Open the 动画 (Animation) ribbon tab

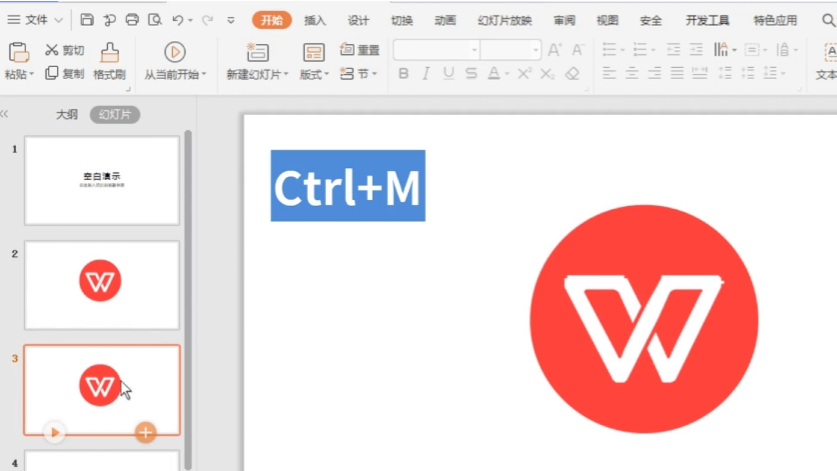pyautogui.click(x=445, y=20)
